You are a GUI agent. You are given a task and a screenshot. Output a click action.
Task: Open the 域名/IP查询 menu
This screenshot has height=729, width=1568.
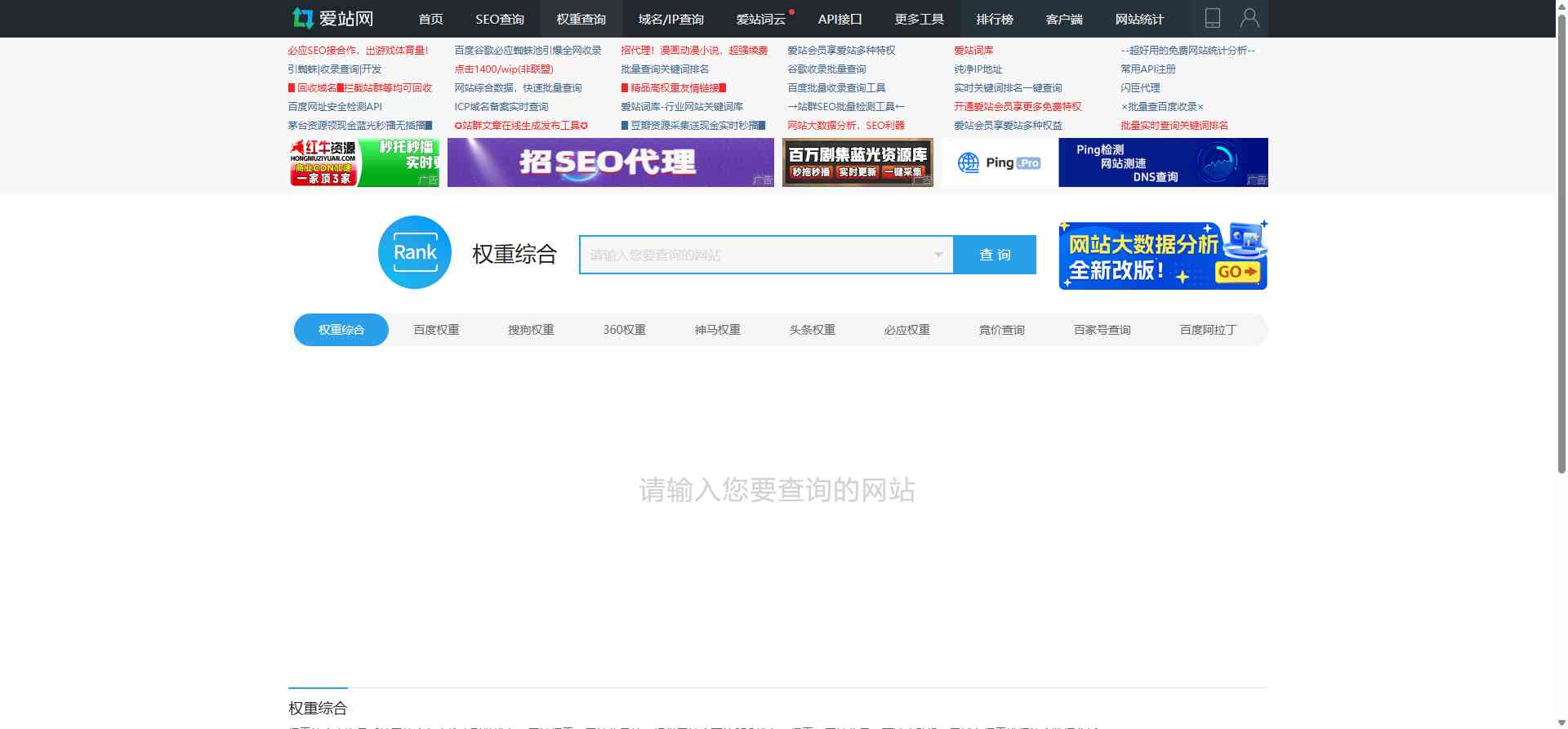point(670,19)
